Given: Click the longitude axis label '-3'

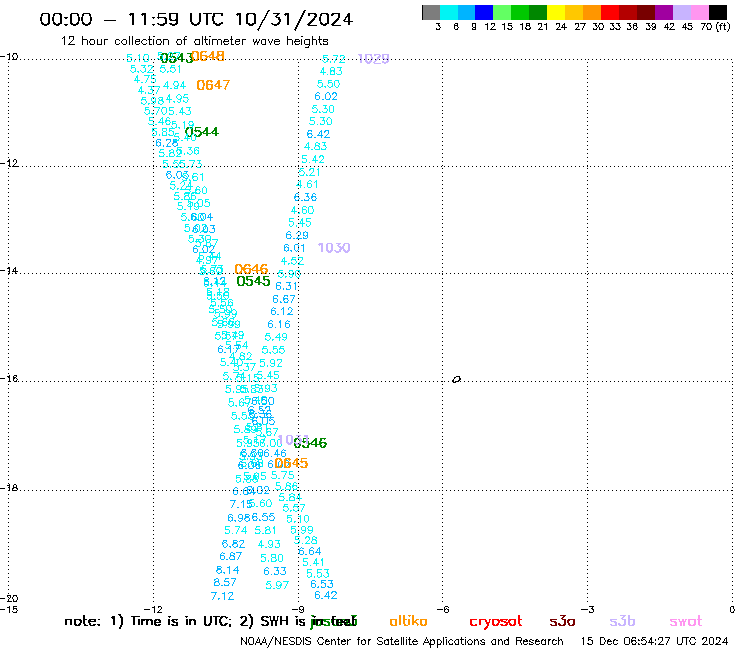Looking at the screenshot, I should (x=587, y=610).
